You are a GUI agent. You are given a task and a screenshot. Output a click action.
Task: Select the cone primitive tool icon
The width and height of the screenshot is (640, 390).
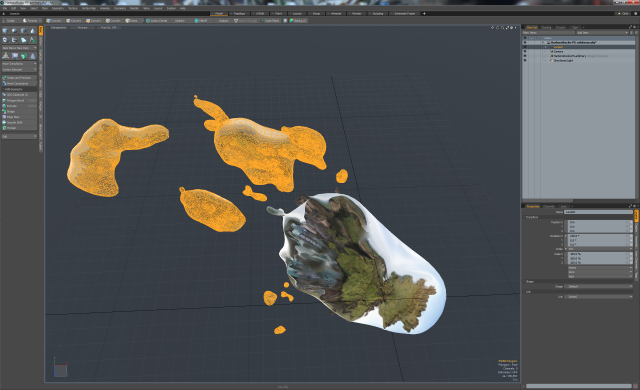tap(33, 31)
